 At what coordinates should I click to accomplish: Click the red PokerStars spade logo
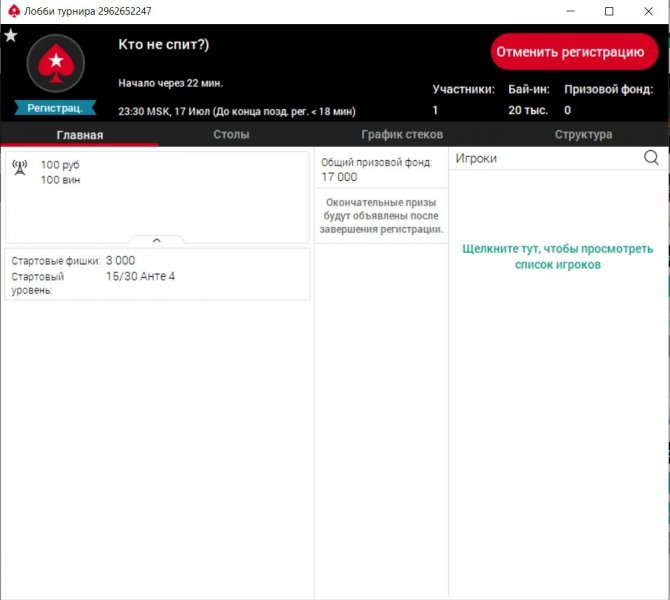[55, 64]
